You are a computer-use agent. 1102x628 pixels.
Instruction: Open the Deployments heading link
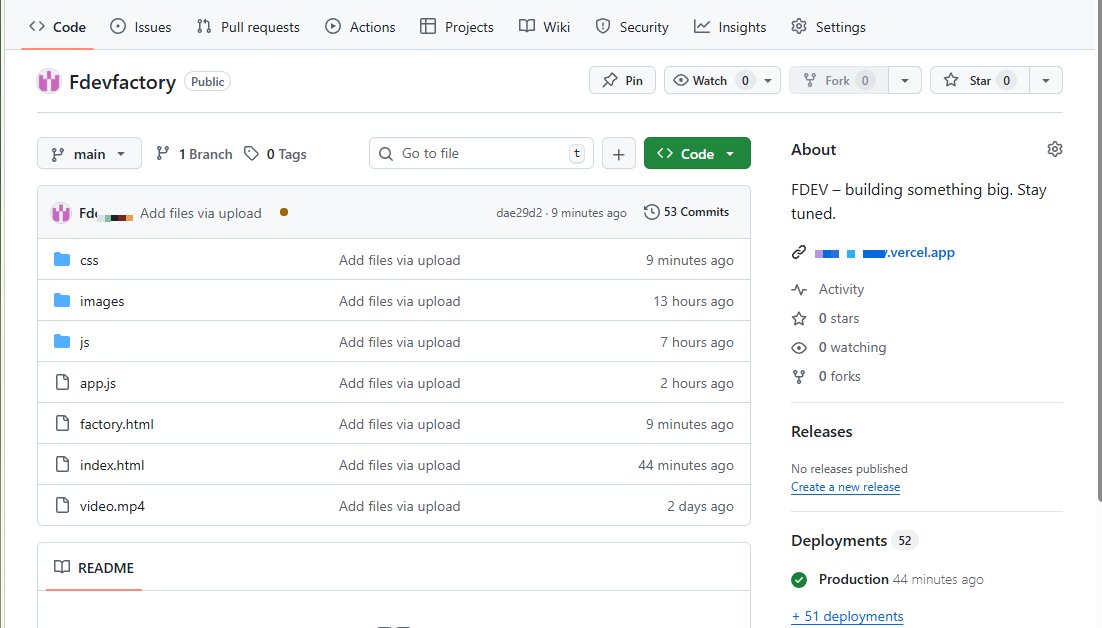click(x=839, y=540)
